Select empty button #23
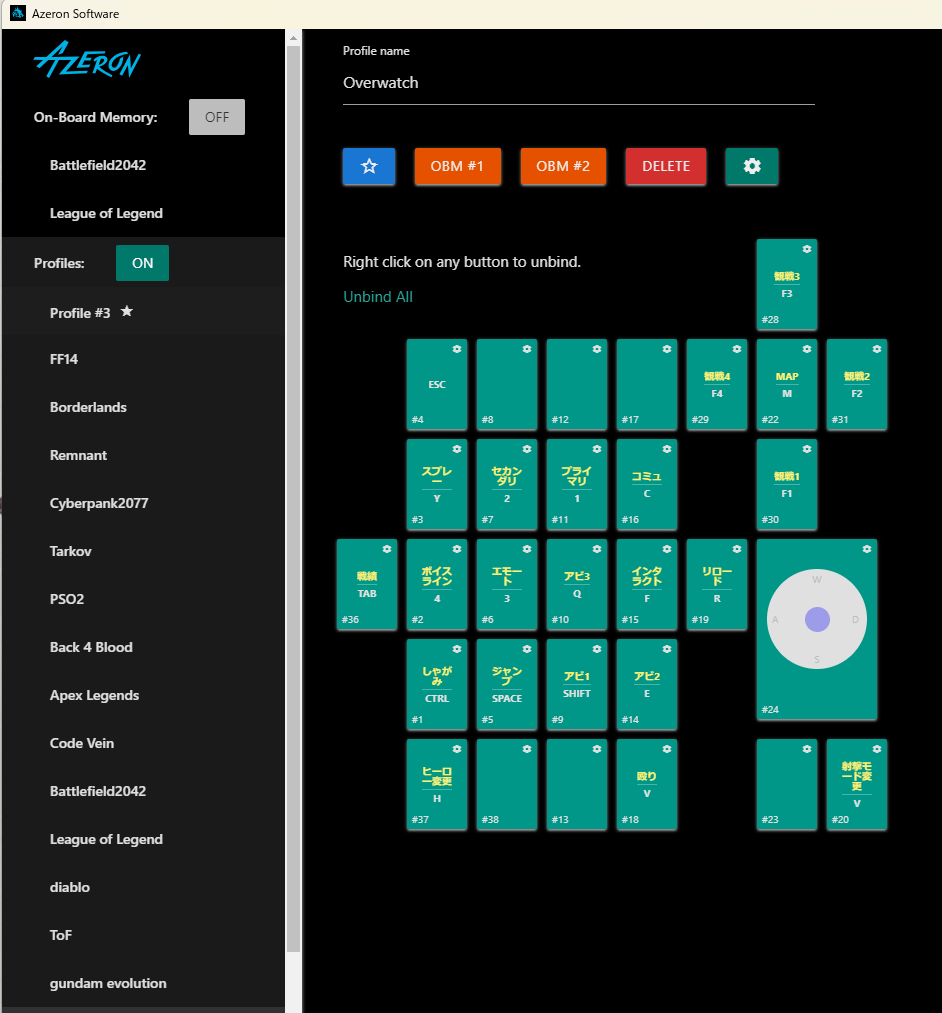Screen dimensions: 942x1013 (786, 784)
